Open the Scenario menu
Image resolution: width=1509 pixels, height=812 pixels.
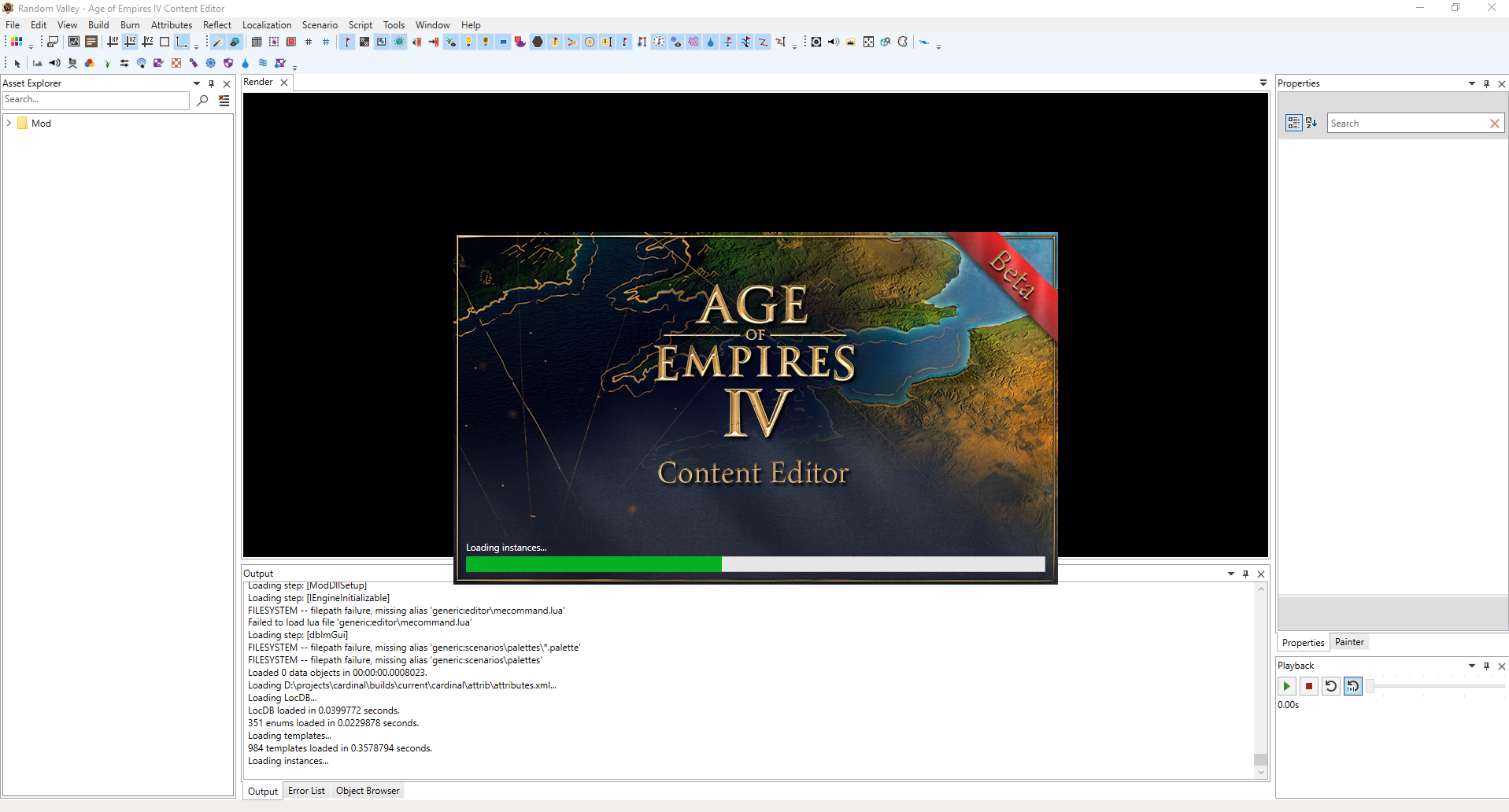click(320, 25)
